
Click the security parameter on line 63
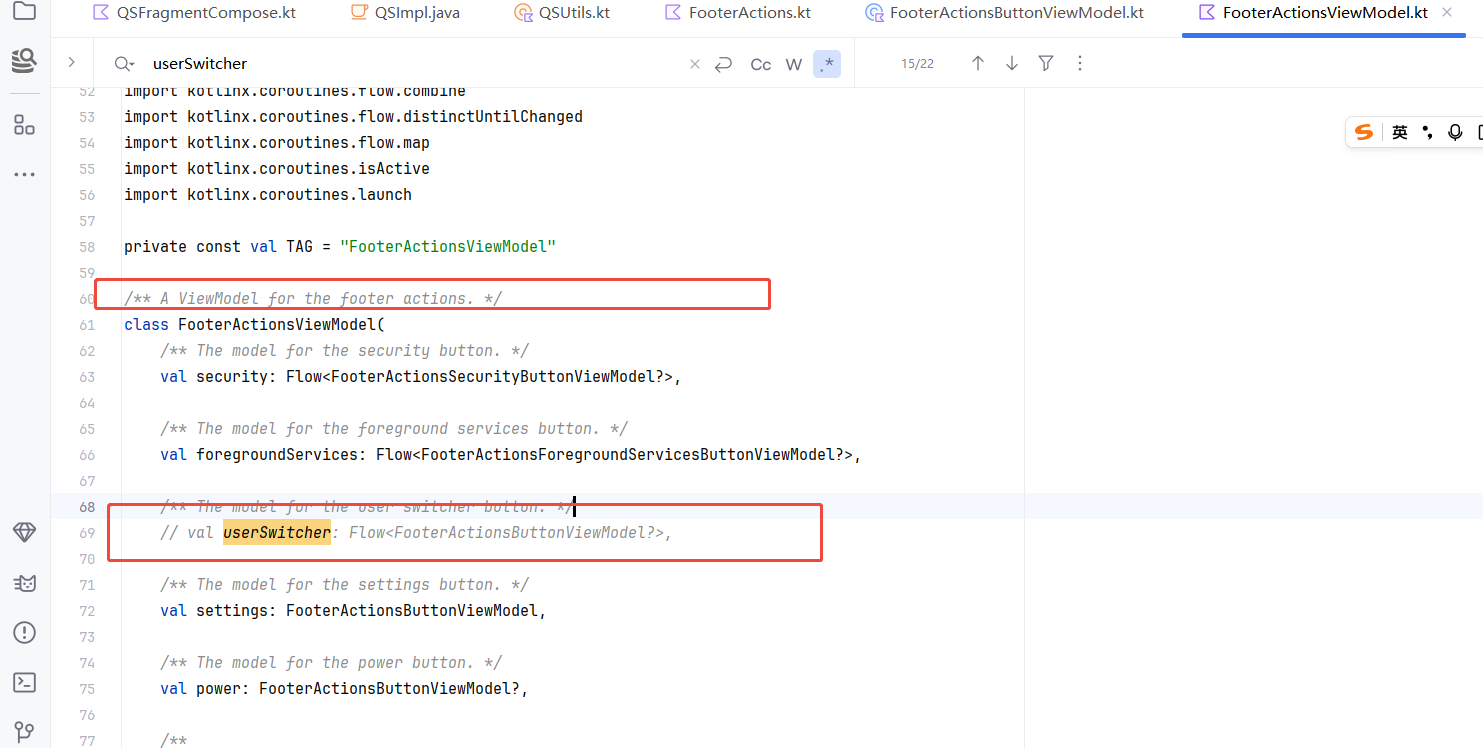(x=232, y=377)
